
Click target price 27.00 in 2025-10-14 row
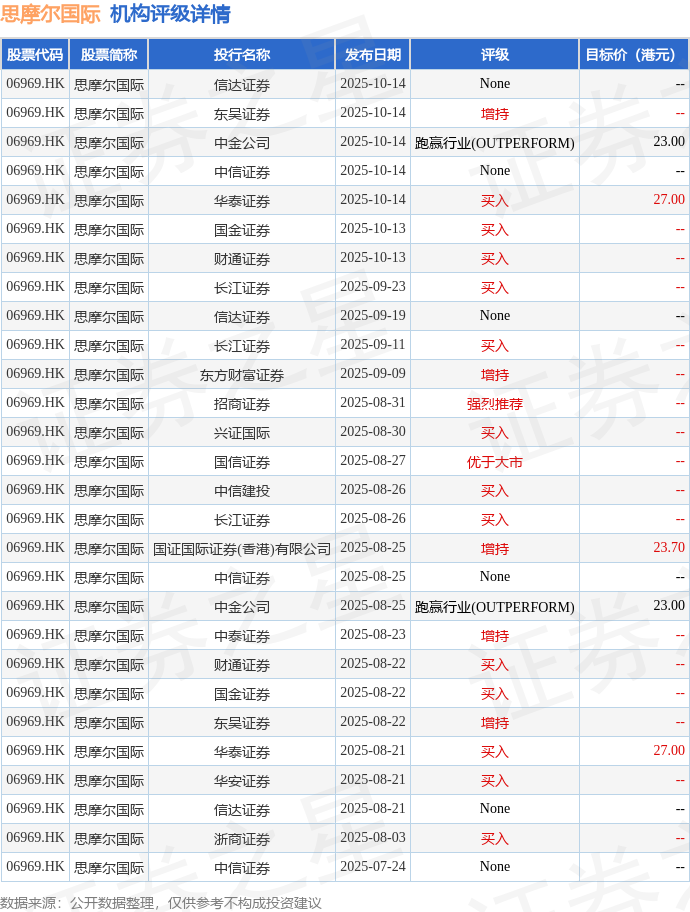click(668, 200)
